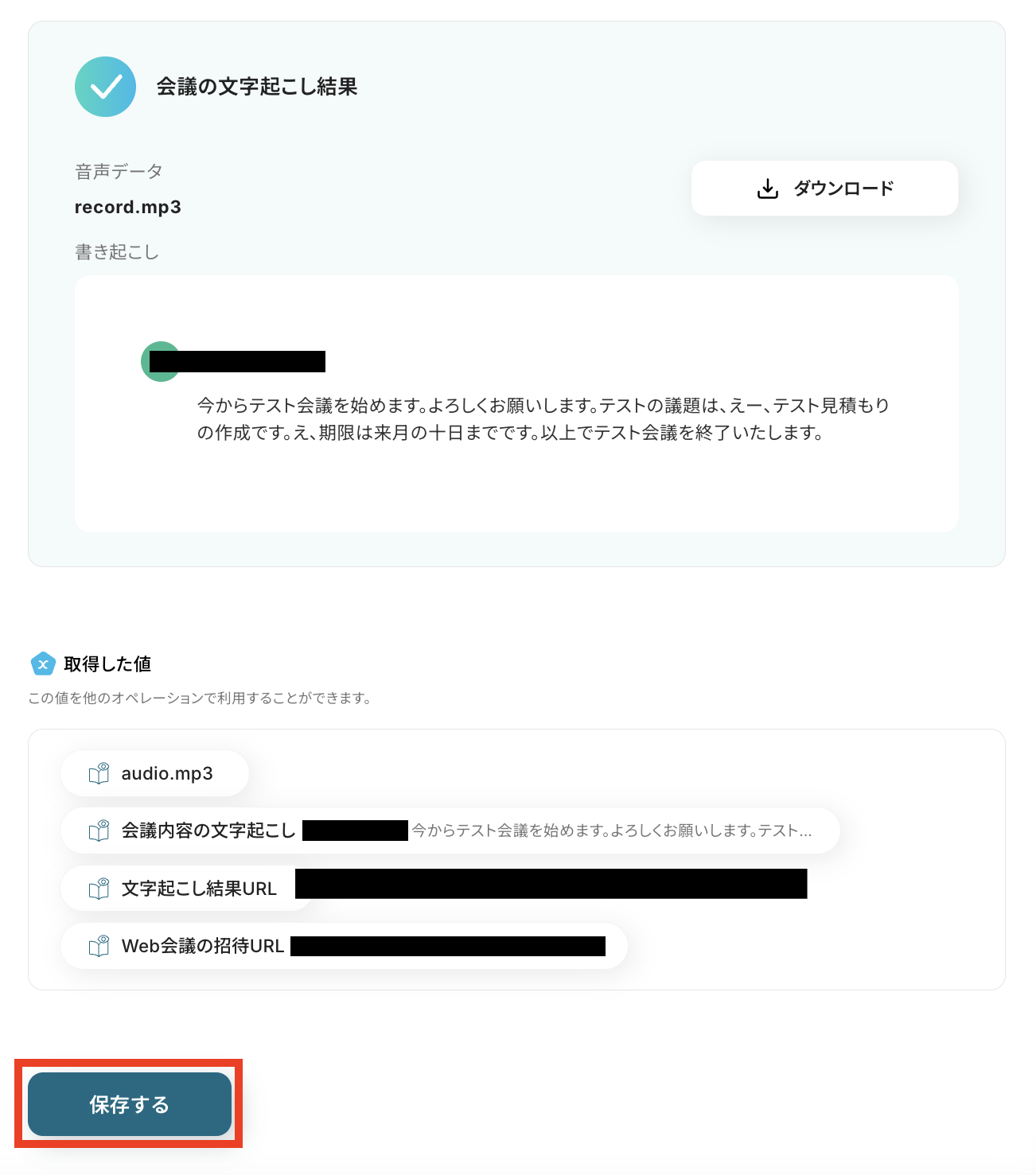Click the 保存する button
The width and height of the screenshot is (1036, 1175).
(130, 1104)
